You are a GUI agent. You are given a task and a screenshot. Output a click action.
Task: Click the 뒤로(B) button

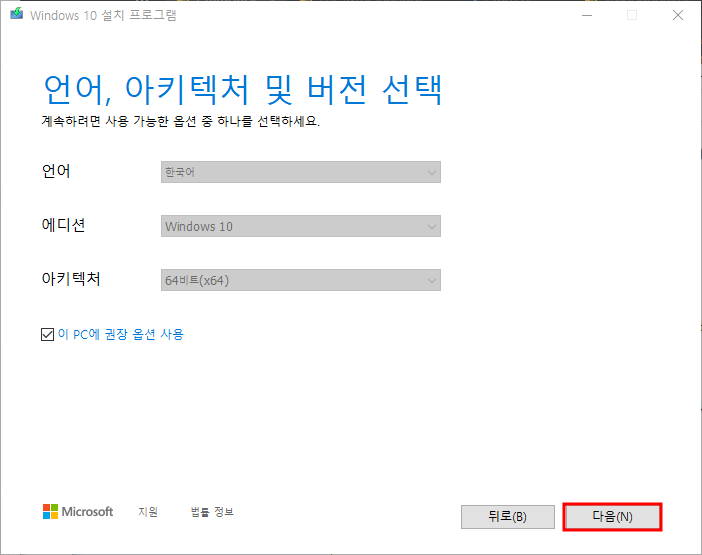(508, 517)
